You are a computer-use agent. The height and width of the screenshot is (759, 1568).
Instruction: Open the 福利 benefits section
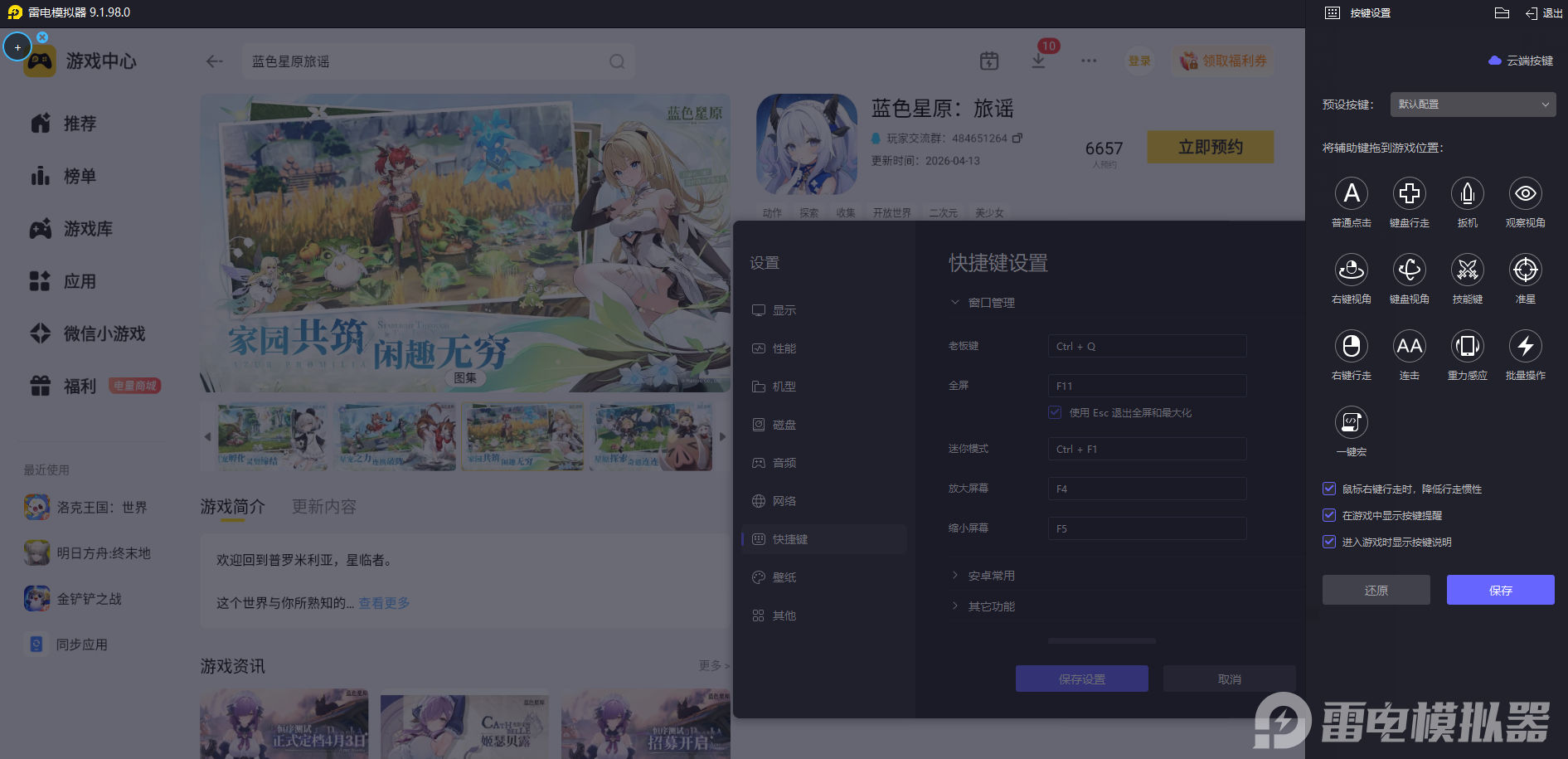(x=64, y=386)
